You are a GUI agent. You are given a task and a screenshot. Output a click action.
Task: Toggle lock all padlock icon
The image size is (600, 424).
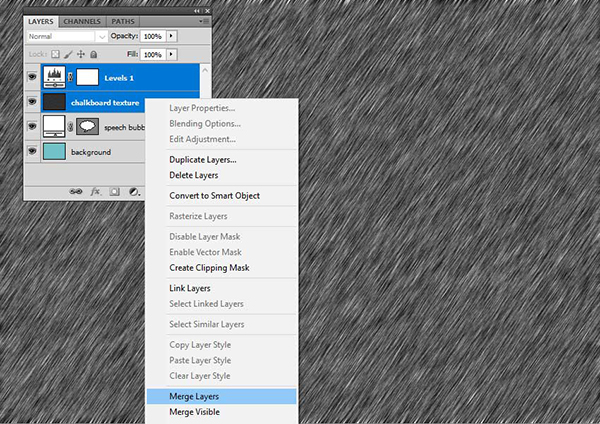click(94, 54)
